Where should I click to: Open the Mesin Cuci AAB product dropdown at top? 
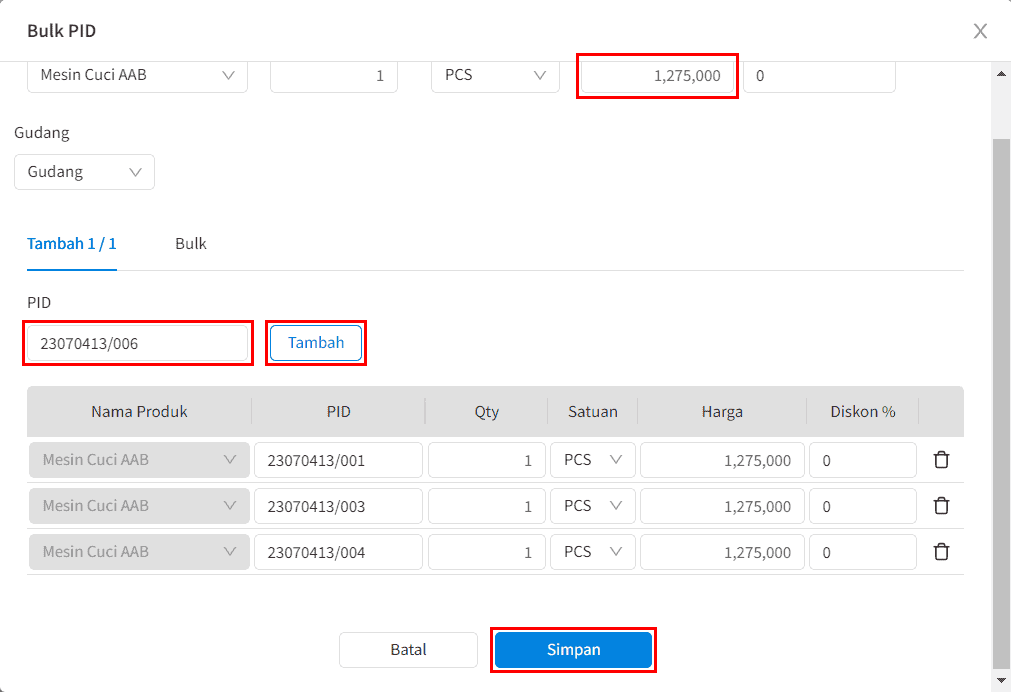coord(137,75)
